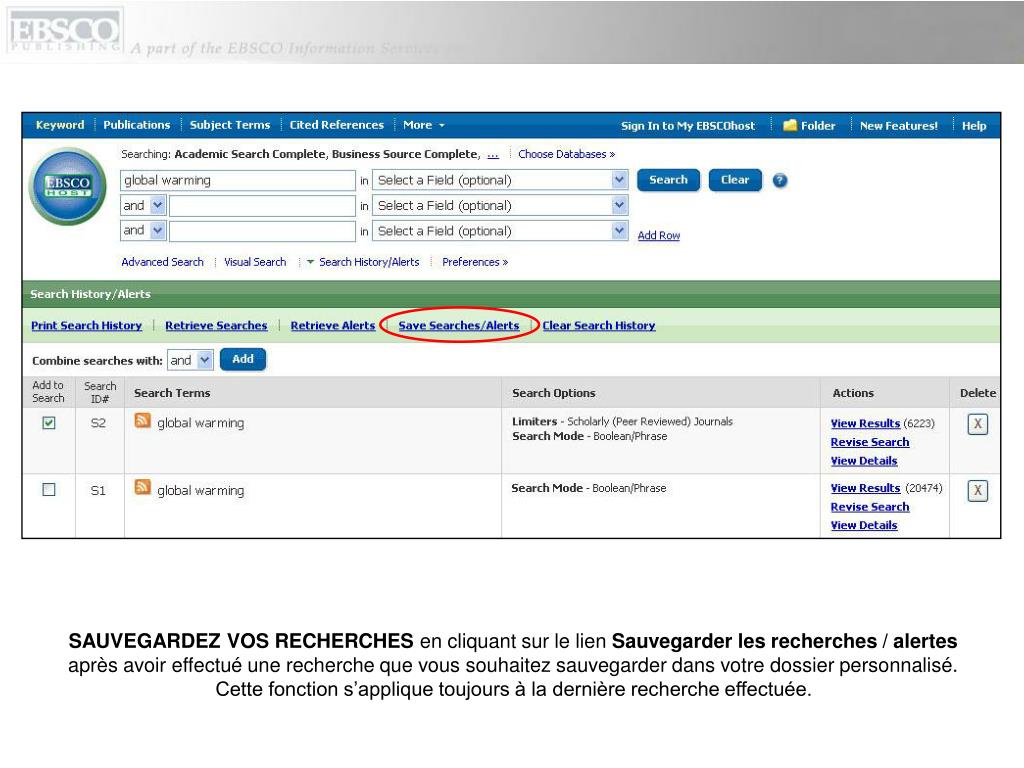This screenshot has width=1024, height=768.
Task: Open the second row boolean operator dropdown
Action: 144,206
